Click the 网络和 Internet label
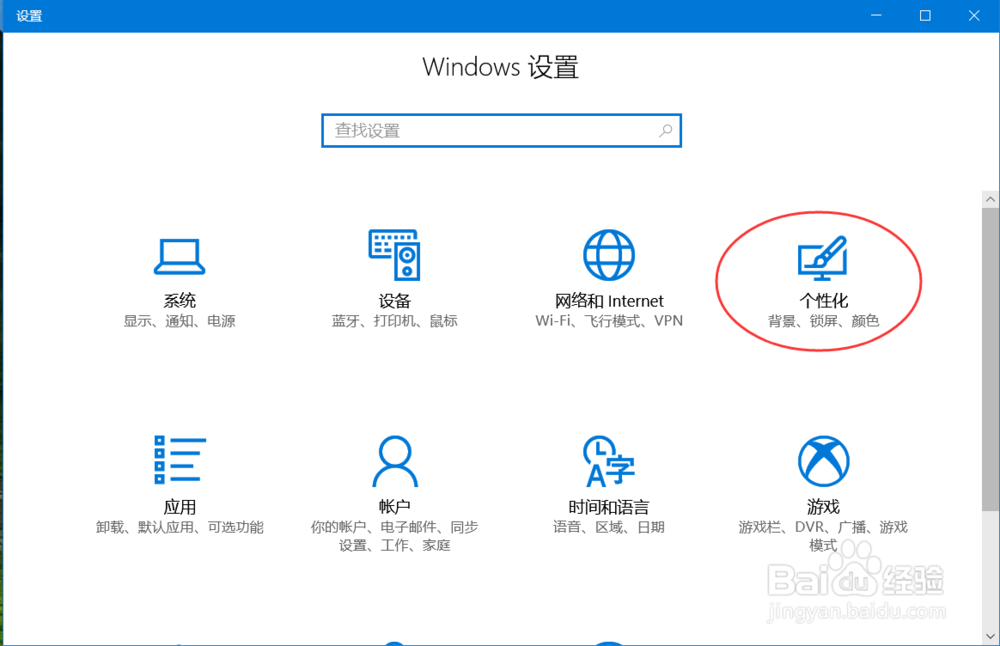Screen dimensions: 1000x646 tap(609, 300)
